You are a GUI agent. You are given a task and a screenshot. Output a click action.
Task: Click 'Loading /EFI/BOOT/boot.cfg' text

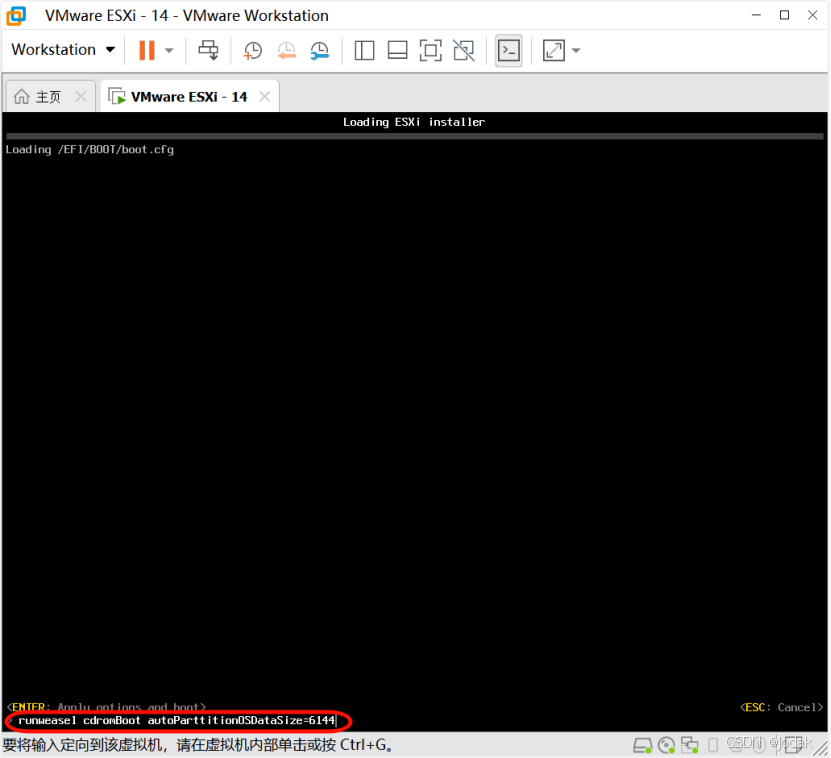pos(90,149)
